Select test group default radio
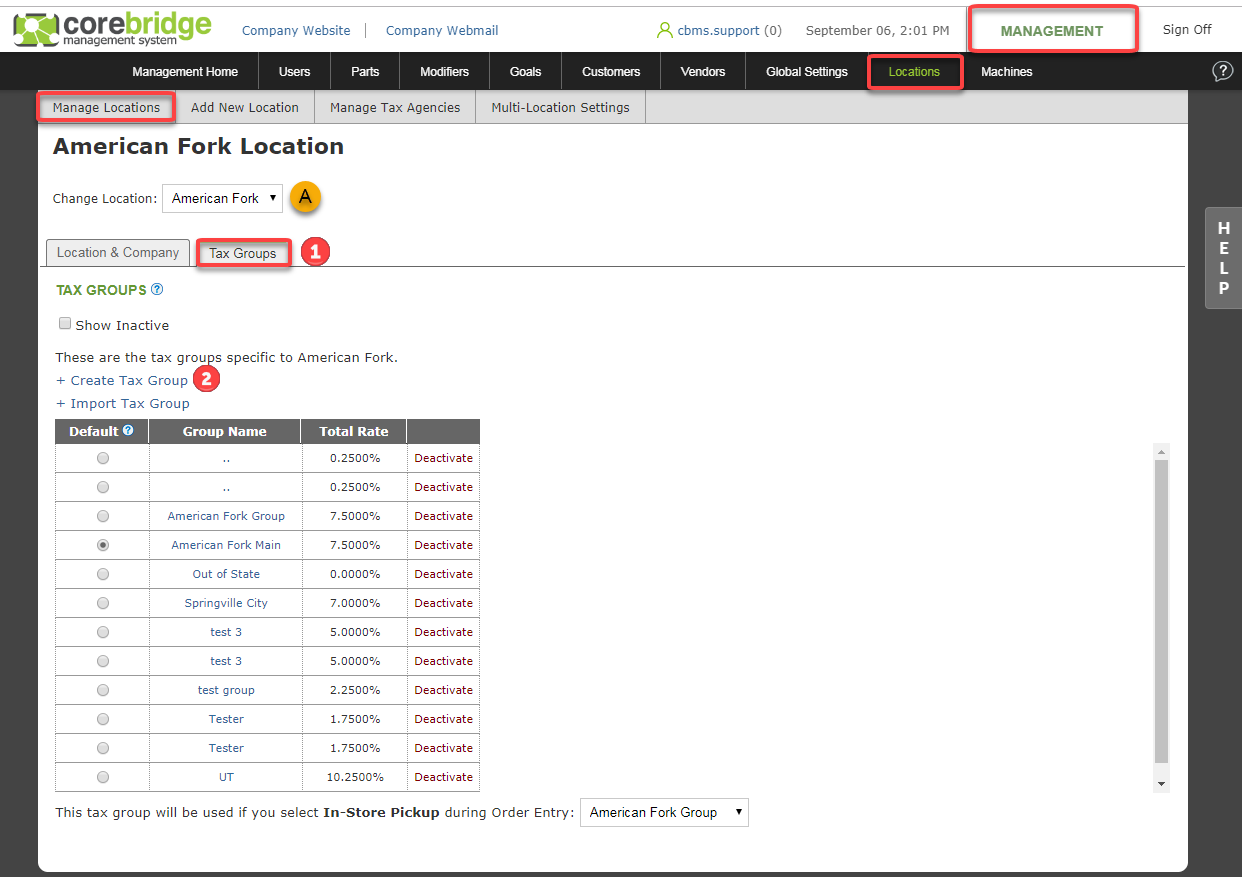 point(103,690)
